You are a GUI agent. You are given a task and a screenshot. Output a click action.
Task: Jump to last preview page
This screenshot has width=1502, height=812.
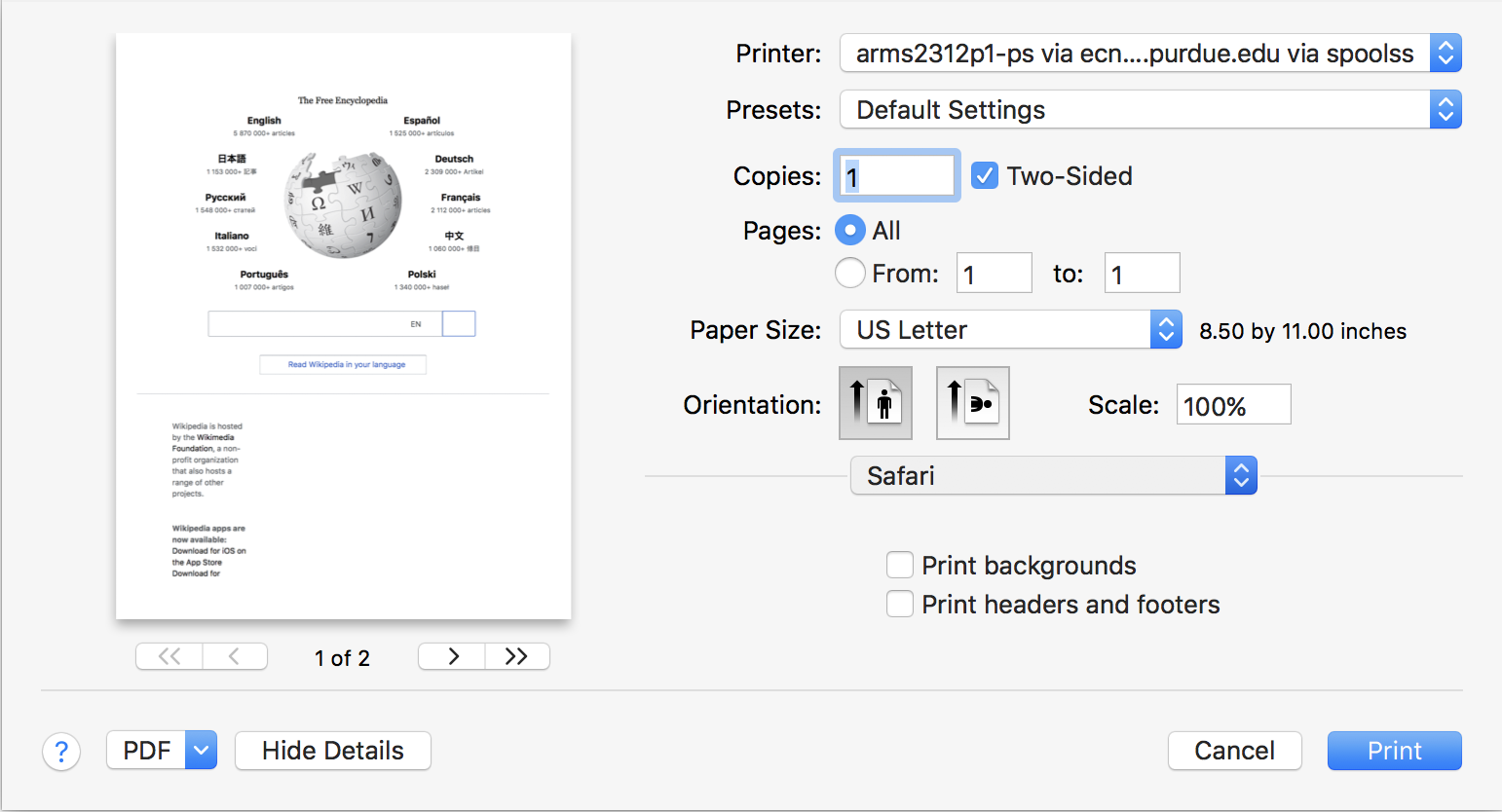517,656
